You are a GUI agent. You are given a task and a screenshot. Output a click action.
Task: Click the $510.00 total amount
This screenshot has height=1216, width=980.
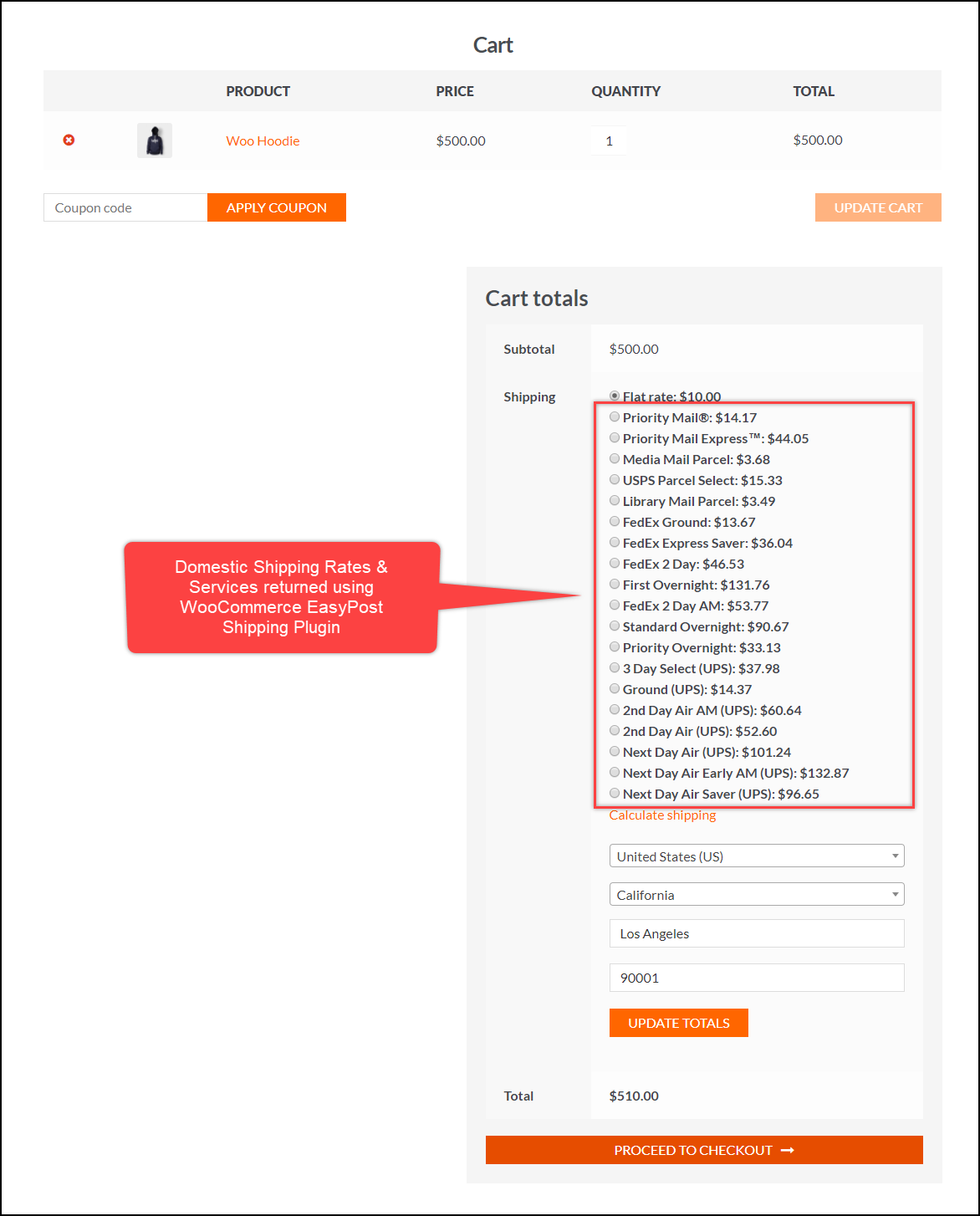[634, 1096]
